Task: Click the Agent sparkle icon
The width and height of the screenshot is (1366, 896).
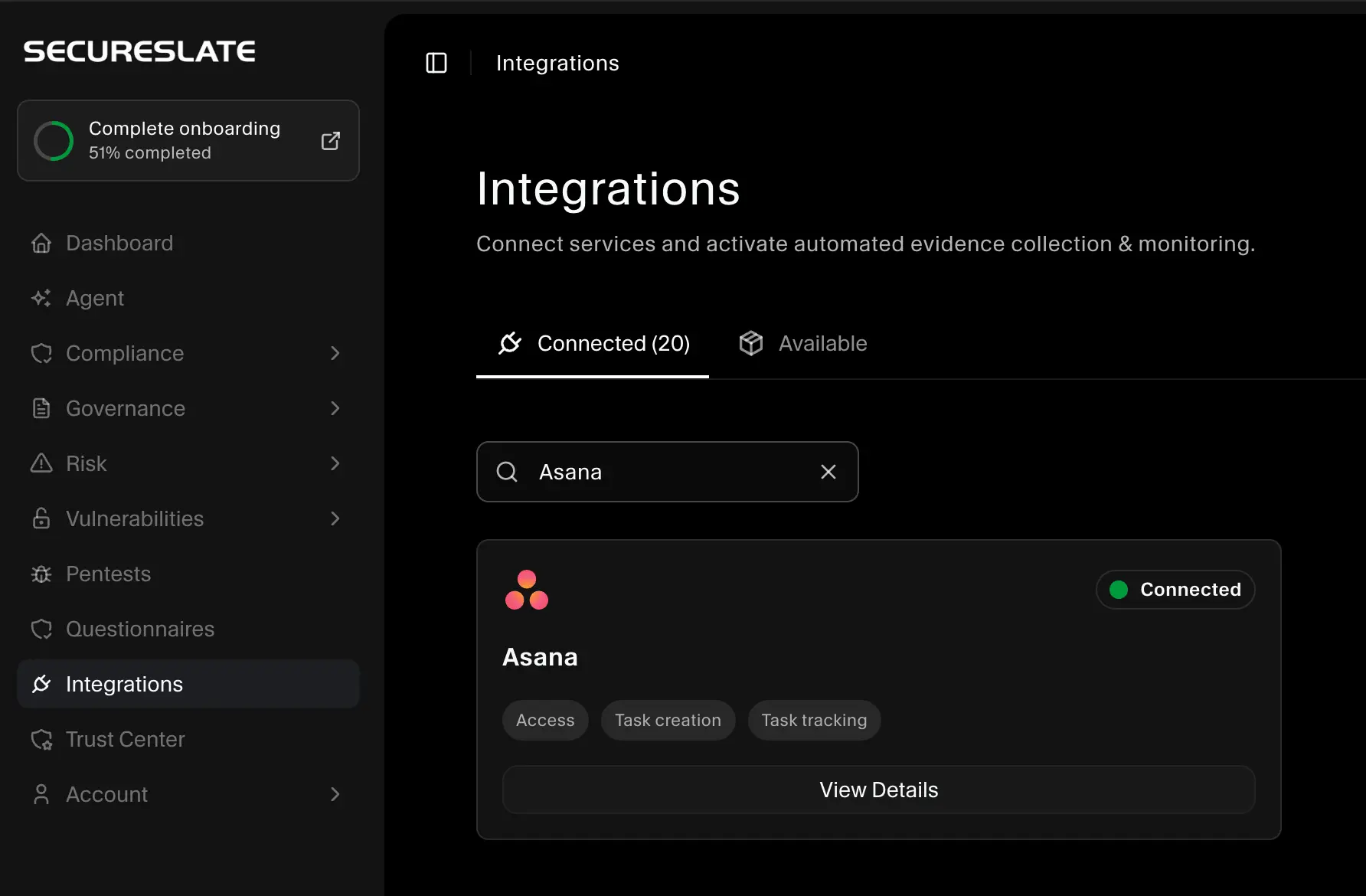Action: click(x=41, y=298)
